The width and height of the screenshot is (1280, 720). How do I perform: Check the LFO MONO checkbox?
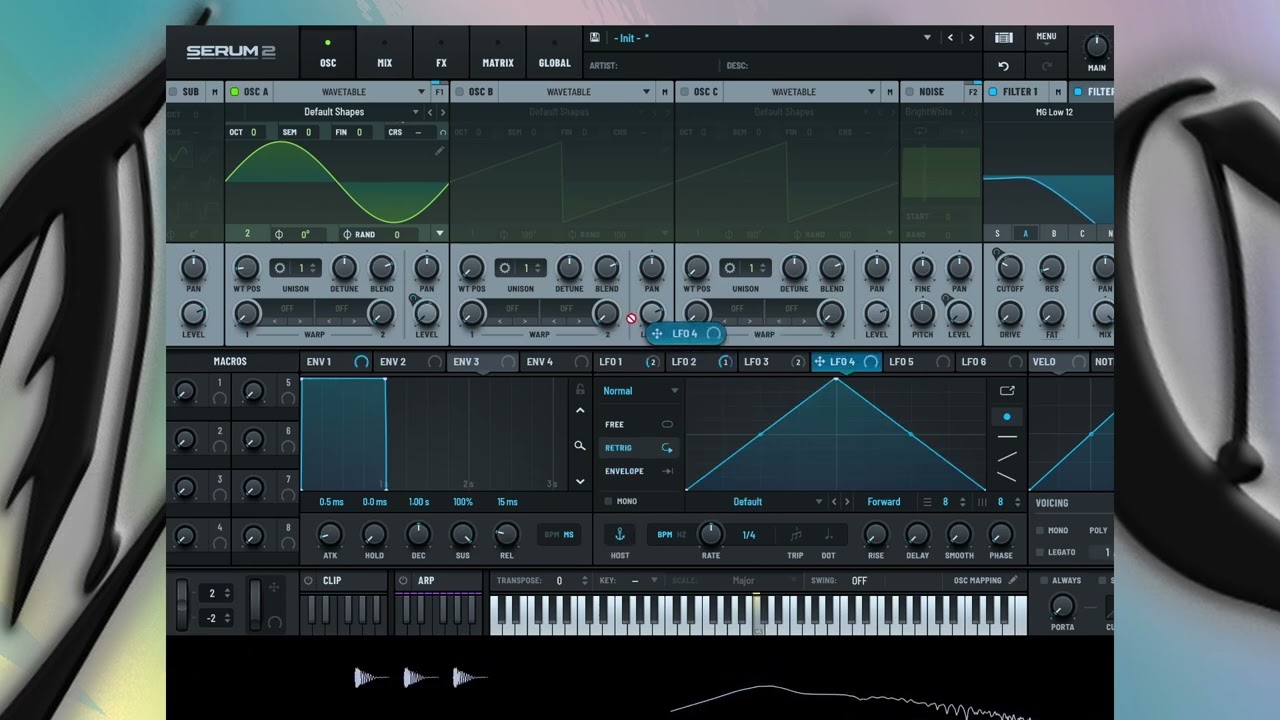(x=607, y=501)
